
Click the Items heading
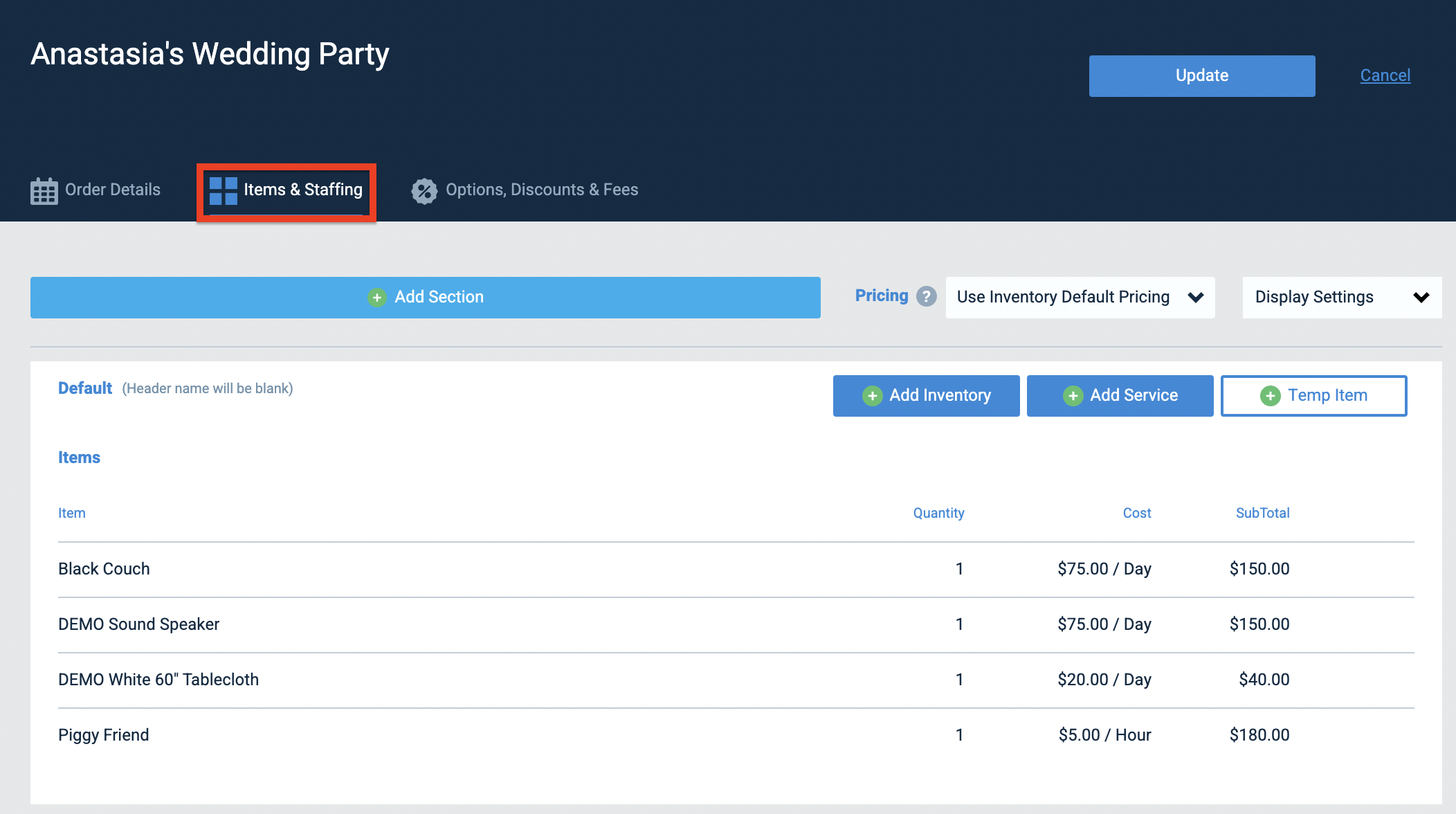click(79, 458)
